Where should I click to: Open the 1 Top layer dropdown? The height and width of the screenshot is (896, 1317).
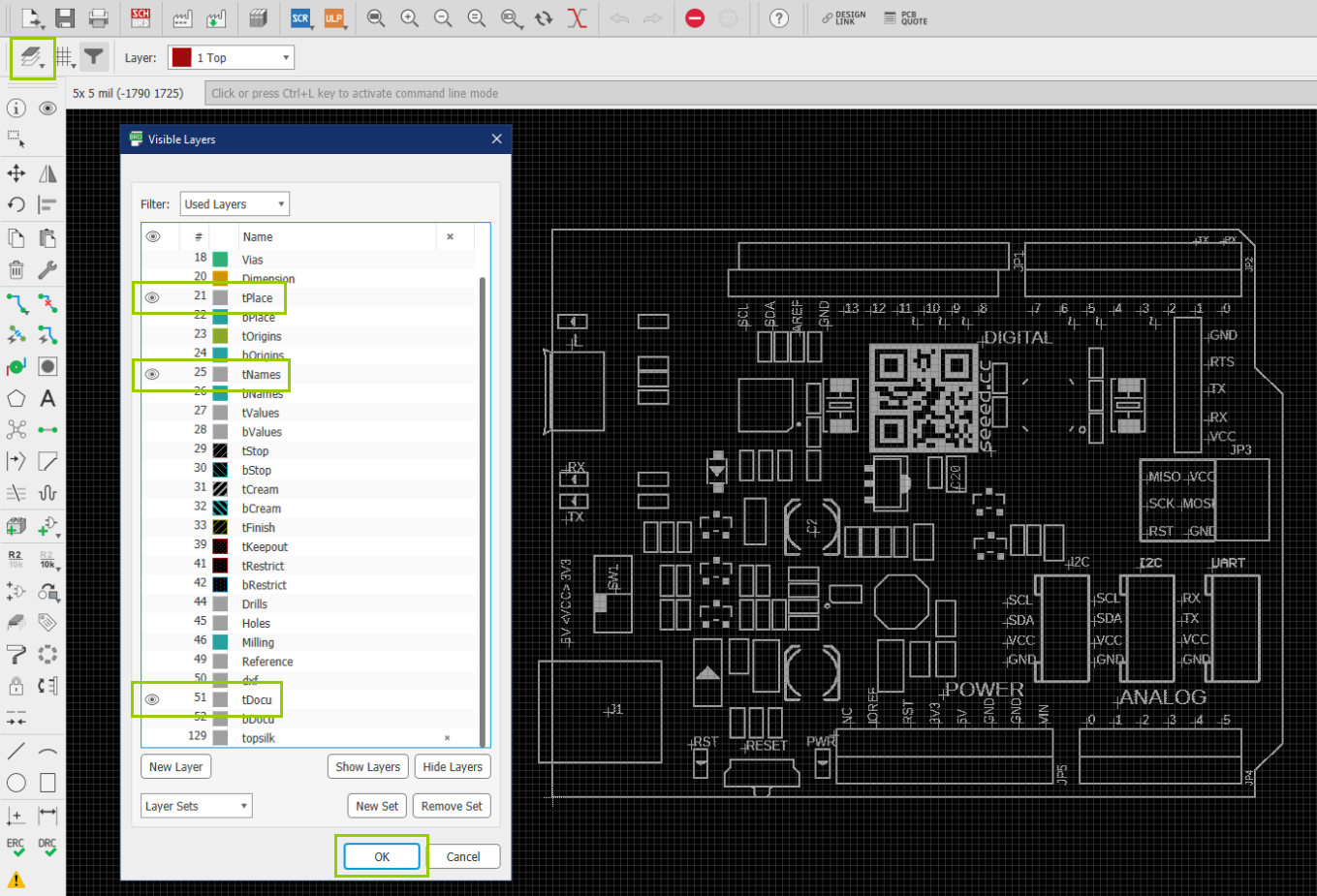point(231,58)
